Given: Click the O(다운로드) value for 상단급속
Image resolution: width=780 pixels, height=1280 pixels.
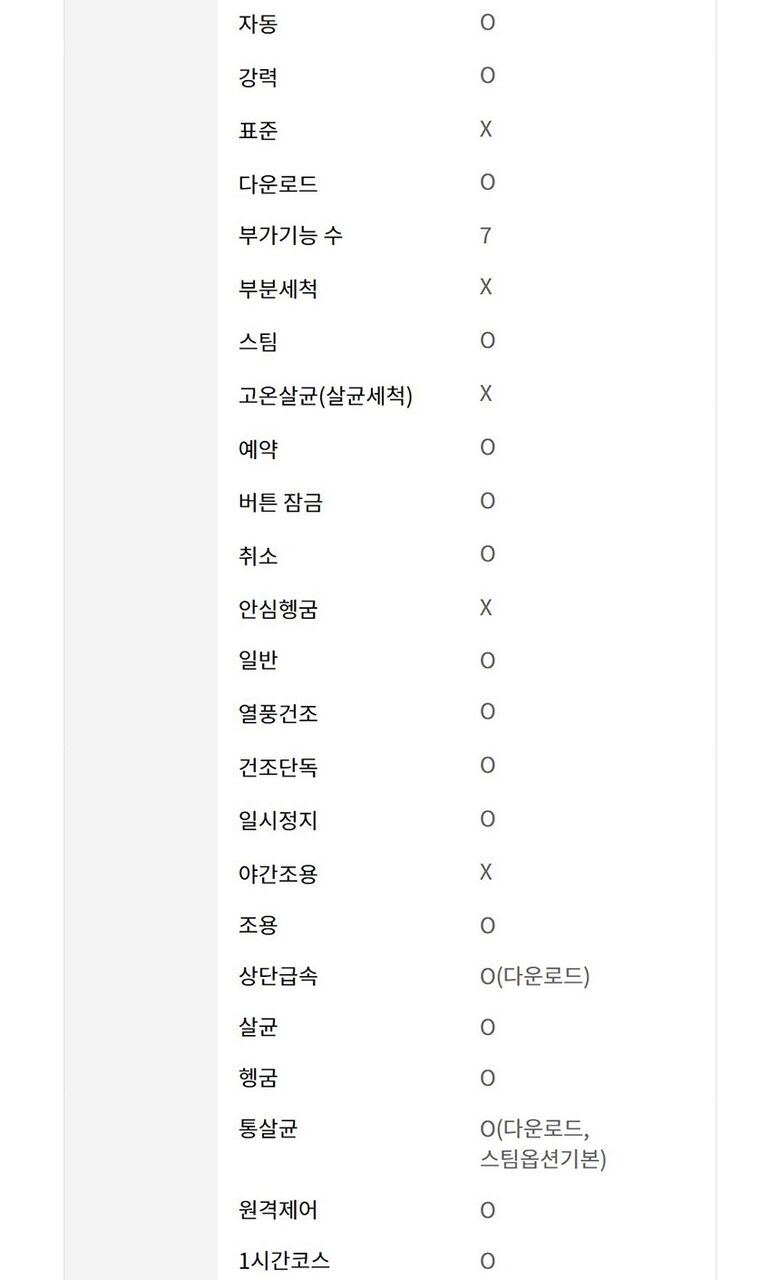Looking at the screenshot, I should 535,977.
